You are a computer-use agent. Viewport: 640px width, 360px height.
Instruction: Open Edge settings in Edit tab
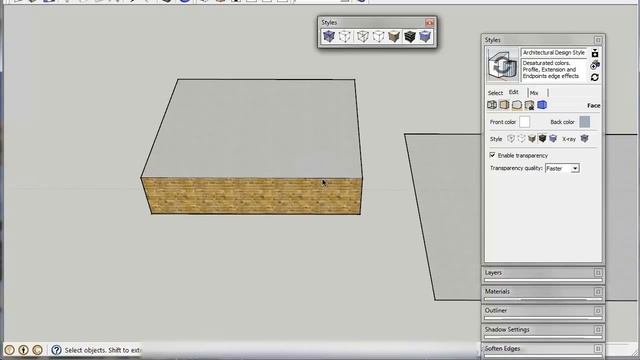(x=492, y=105)
